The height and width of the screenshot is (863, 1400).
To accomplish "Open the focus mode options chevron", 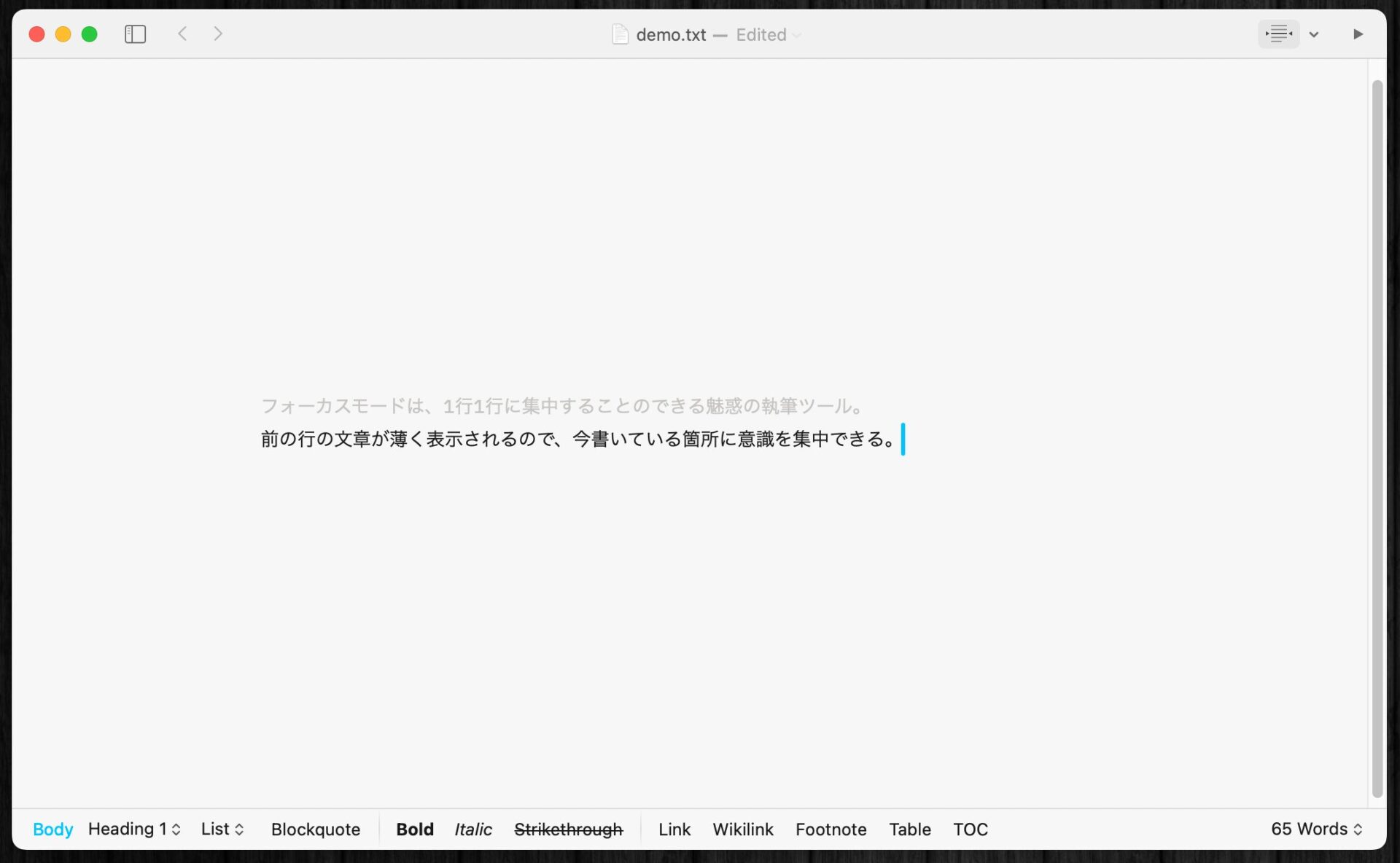I will coord(1314,34).
